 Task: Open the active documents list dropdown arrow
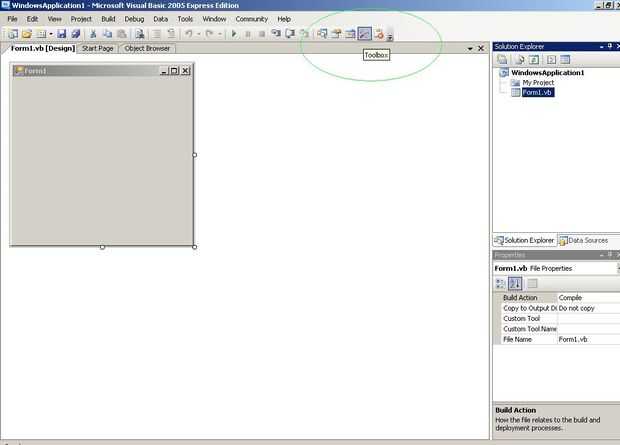[470, 49]
